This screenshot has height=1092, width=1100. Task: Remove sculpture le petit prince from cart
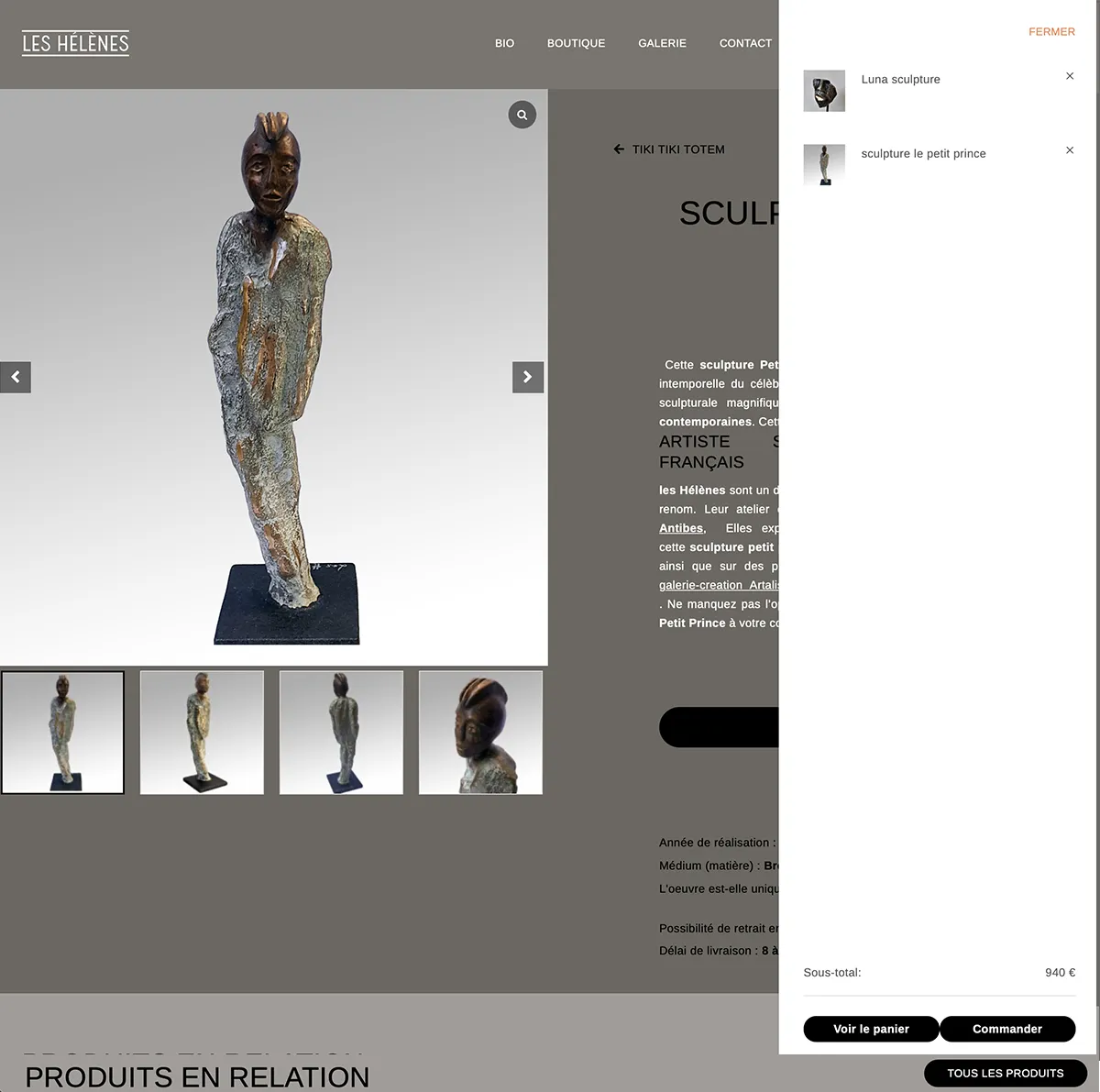(x=1070, y=150)
